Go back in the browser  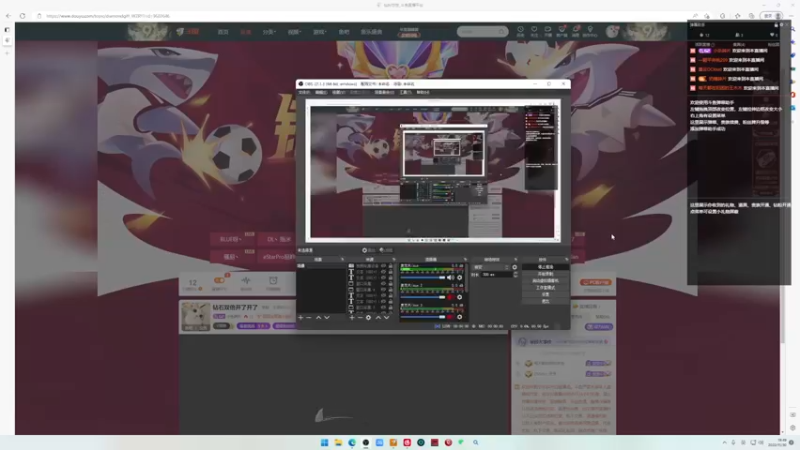pyautogui.click(x=8, y=16)
